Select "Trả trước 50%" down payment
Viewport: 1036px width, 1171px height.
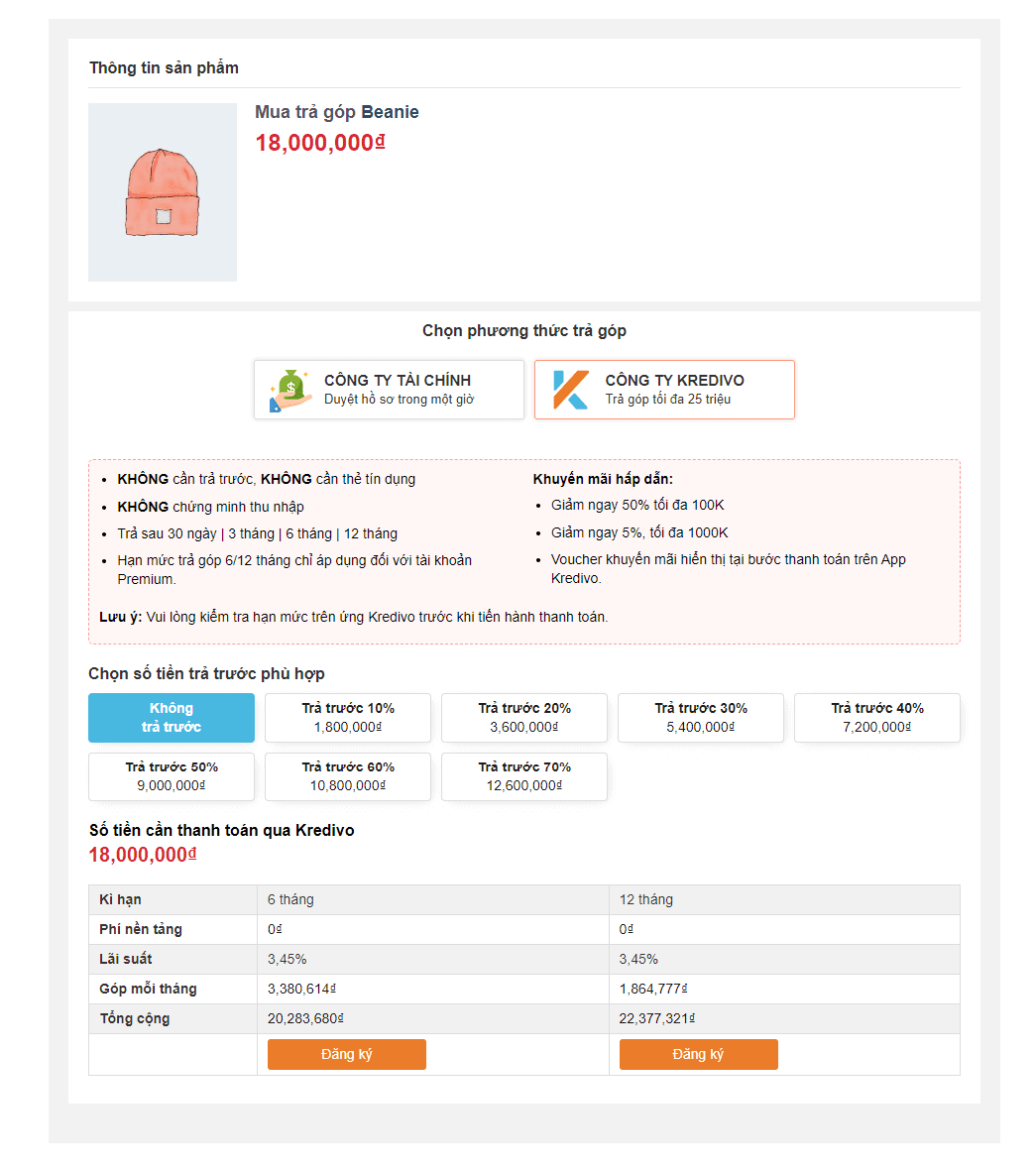pos(172,776)
